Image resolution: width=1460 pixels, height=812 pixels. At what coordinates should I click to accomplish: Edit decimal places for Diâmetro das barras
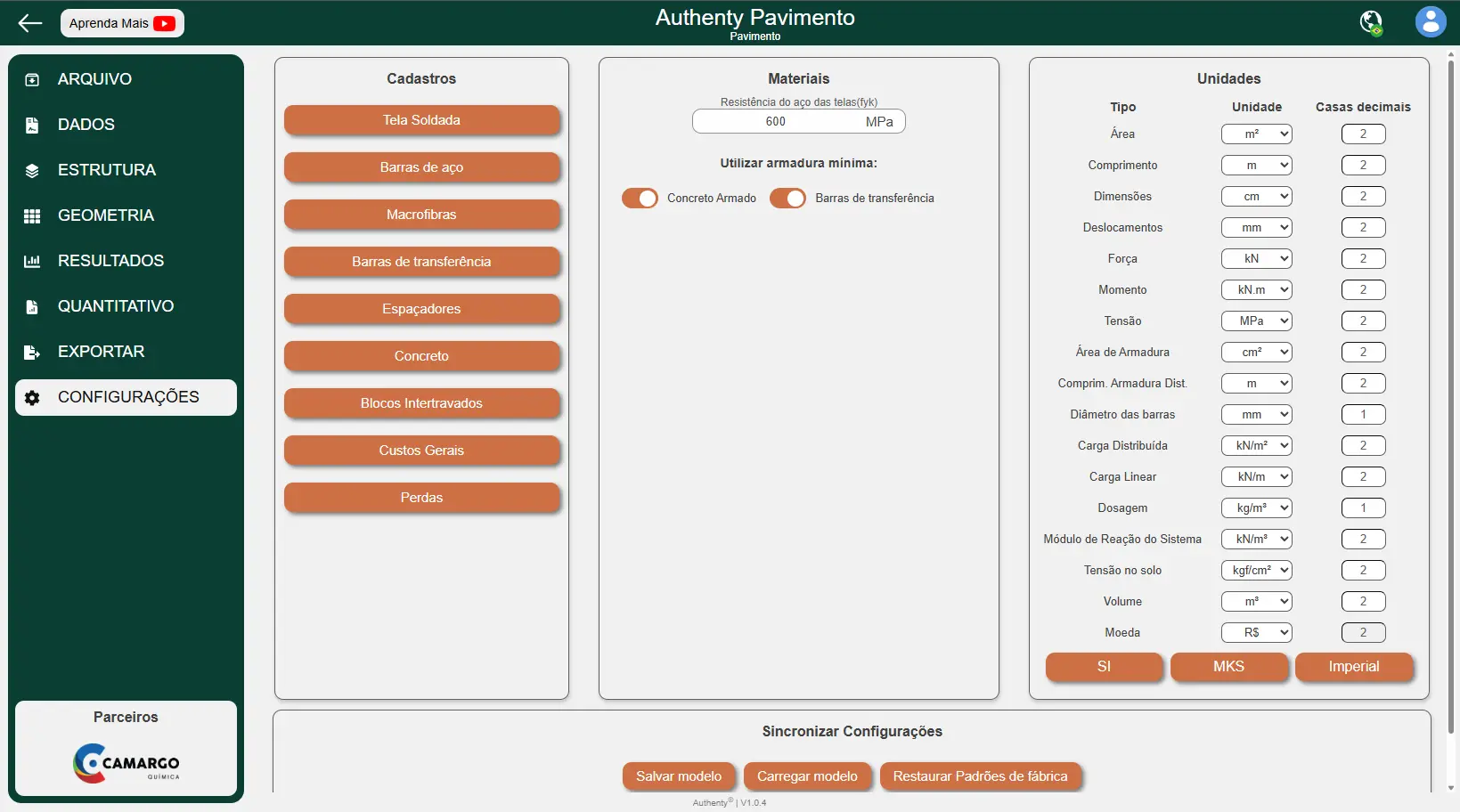1363,414
